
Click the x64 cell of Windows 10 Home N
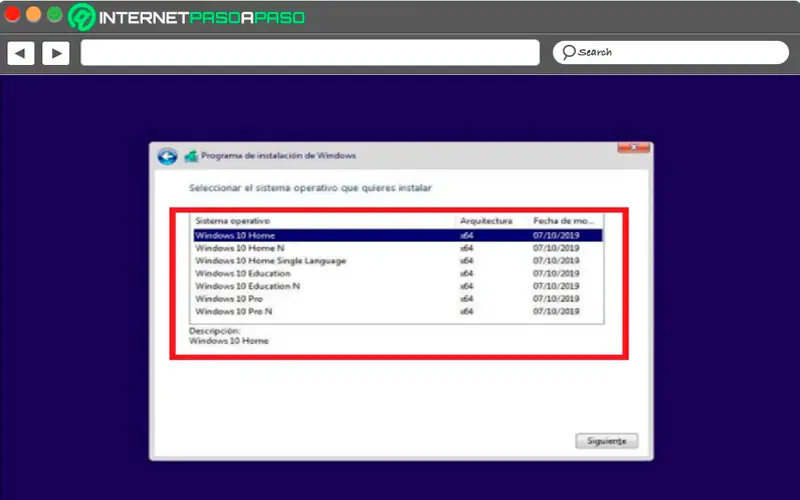[466, 248]
